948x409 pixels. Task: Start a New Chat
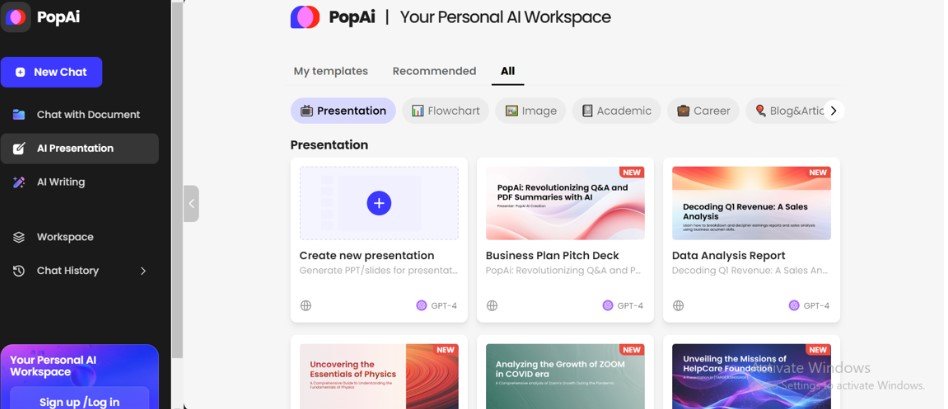point(51,72)
